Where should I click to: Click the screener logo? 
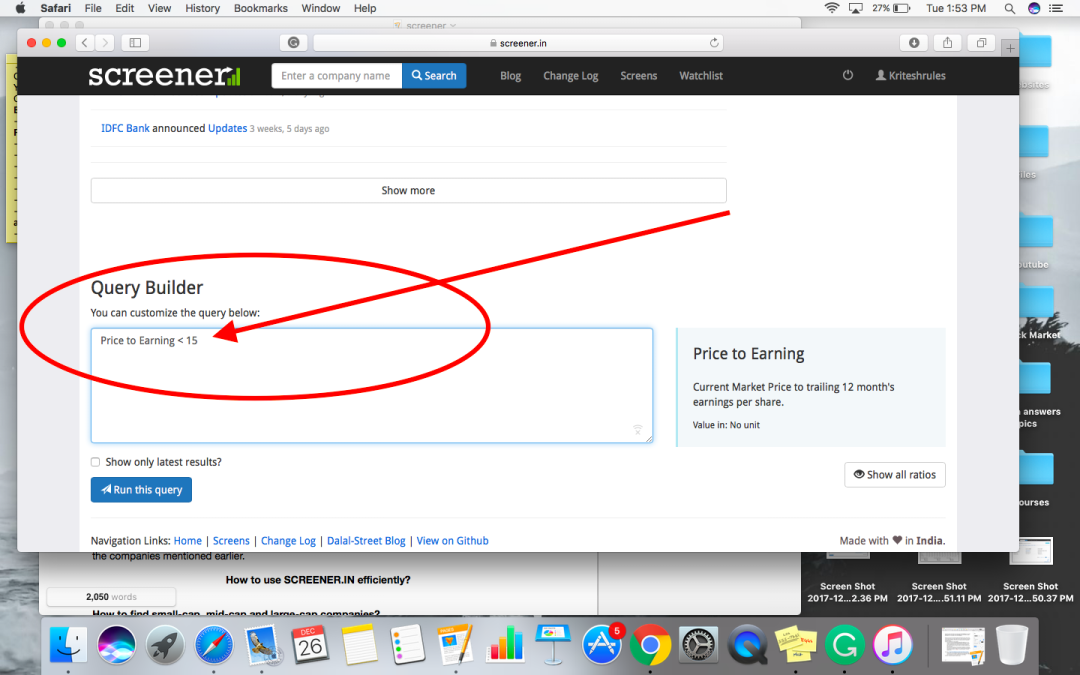tap(165, 76)
